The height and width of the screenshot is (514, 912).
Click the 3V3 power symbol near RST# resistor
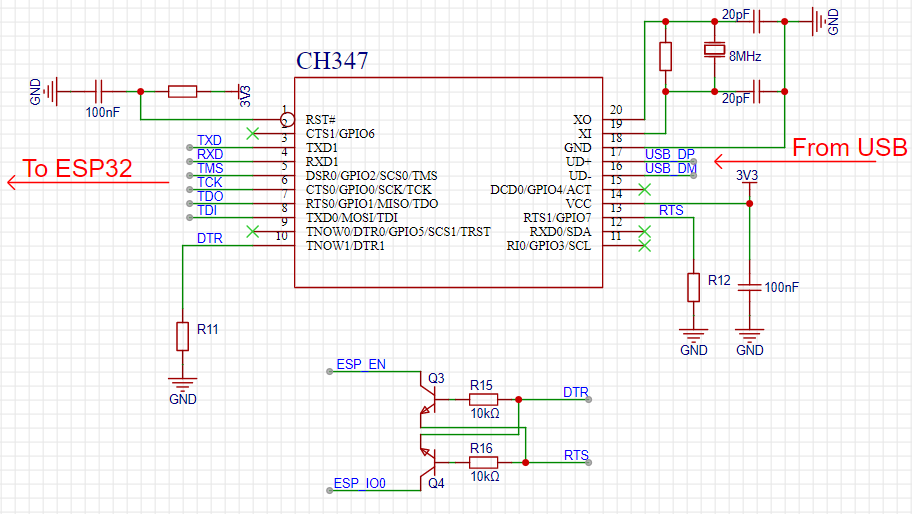pyautogui.click(x=243, y=94)
